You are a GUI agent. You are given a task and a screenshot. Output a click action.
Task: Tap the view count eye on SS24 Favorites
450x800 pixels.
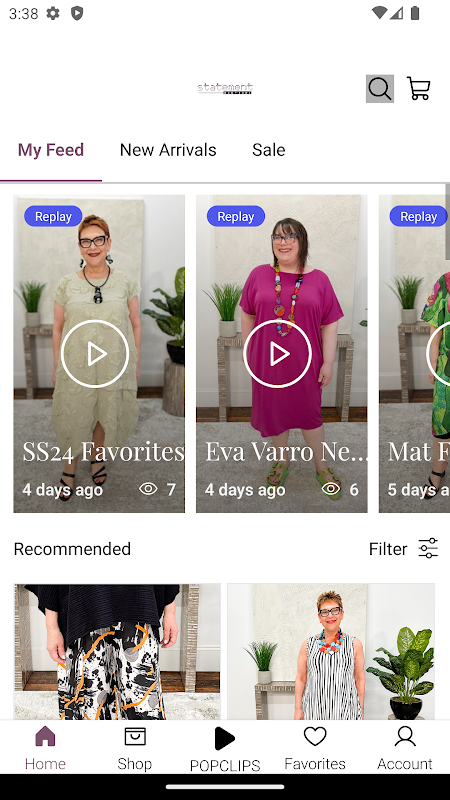coord(148,489)
